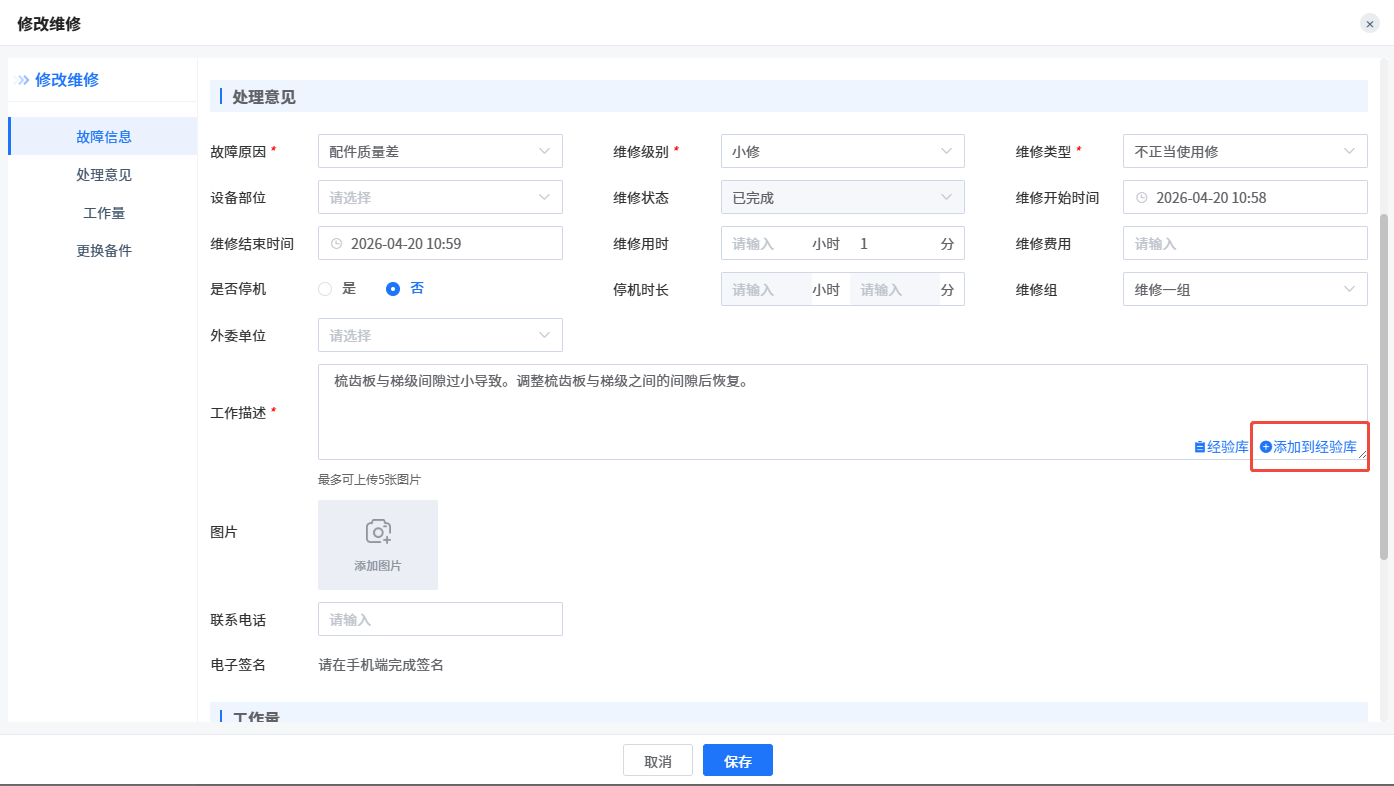Click the 停机时长 minutes input

(894, 289)
